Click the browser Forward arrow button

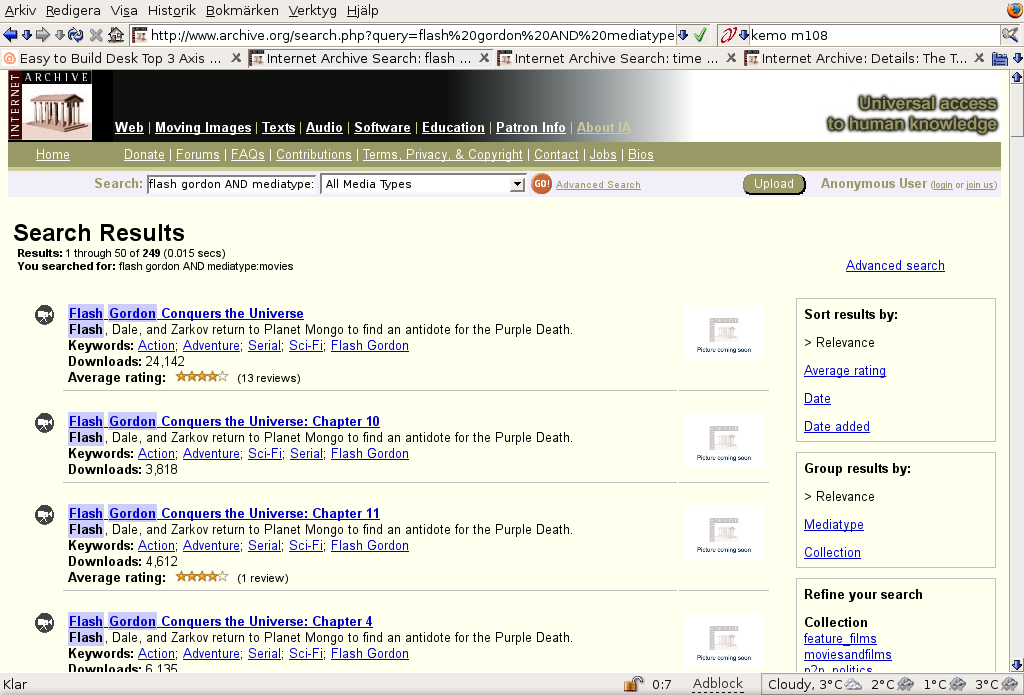[x=43, y=35]
